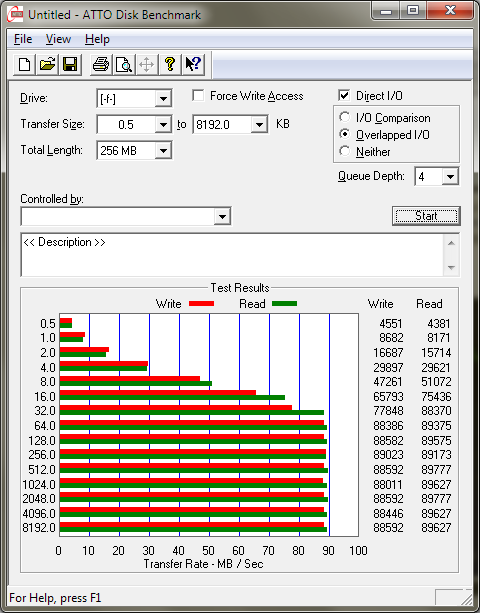Viewport: 480px width, 613px height.
Task: Click the read value 88370
Action: 436,410
